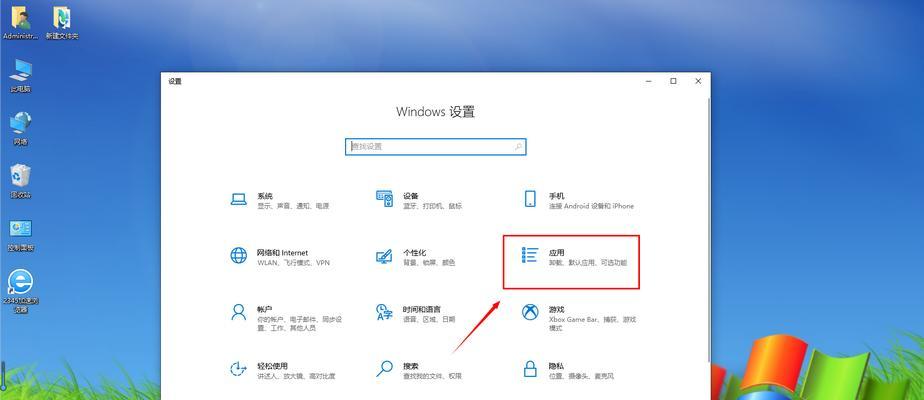Click the '卸载、默认应用、可选功能' description text

tap(588, 263)
